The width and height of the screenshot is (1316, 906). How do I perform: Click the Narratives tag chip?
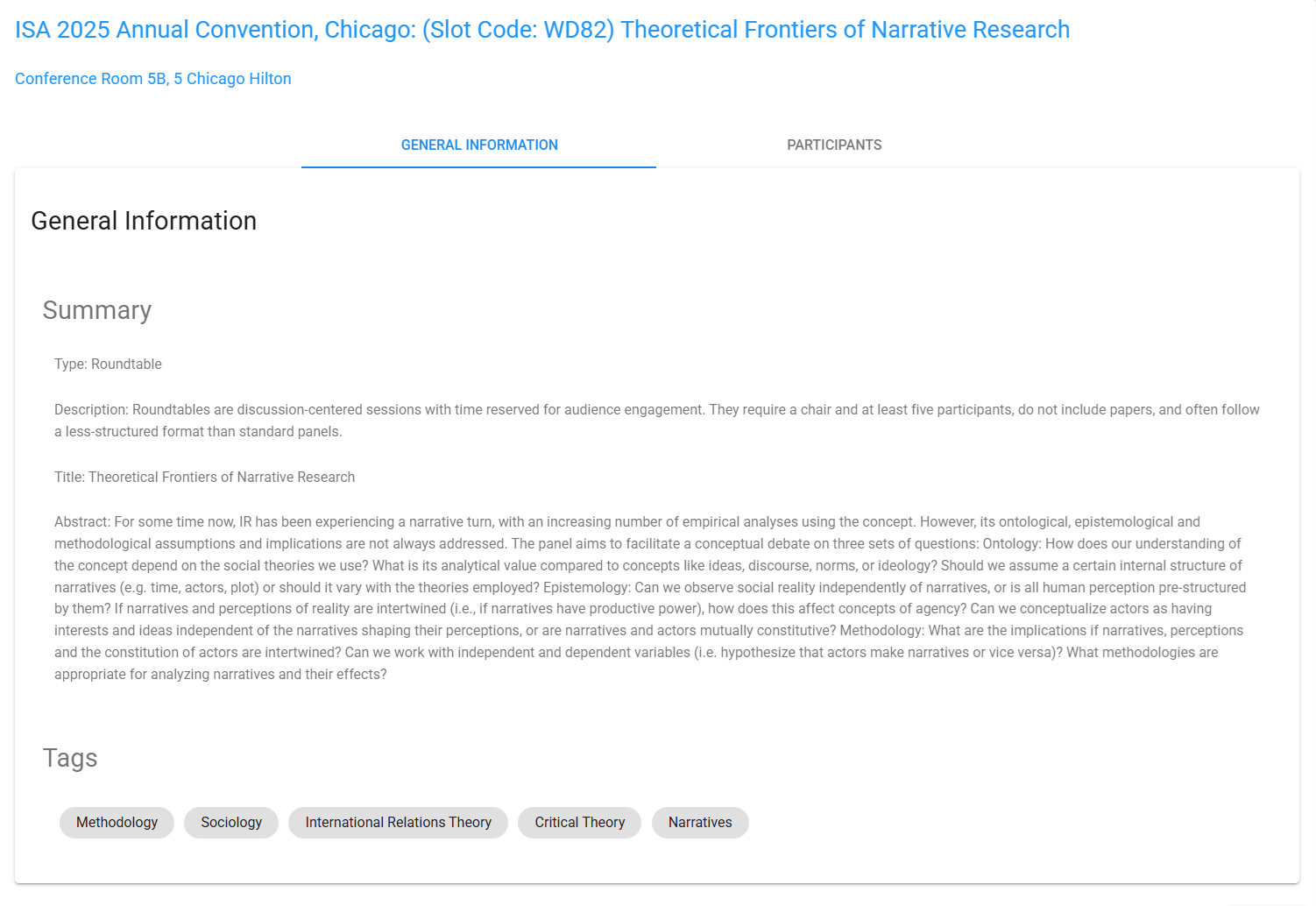700,823
